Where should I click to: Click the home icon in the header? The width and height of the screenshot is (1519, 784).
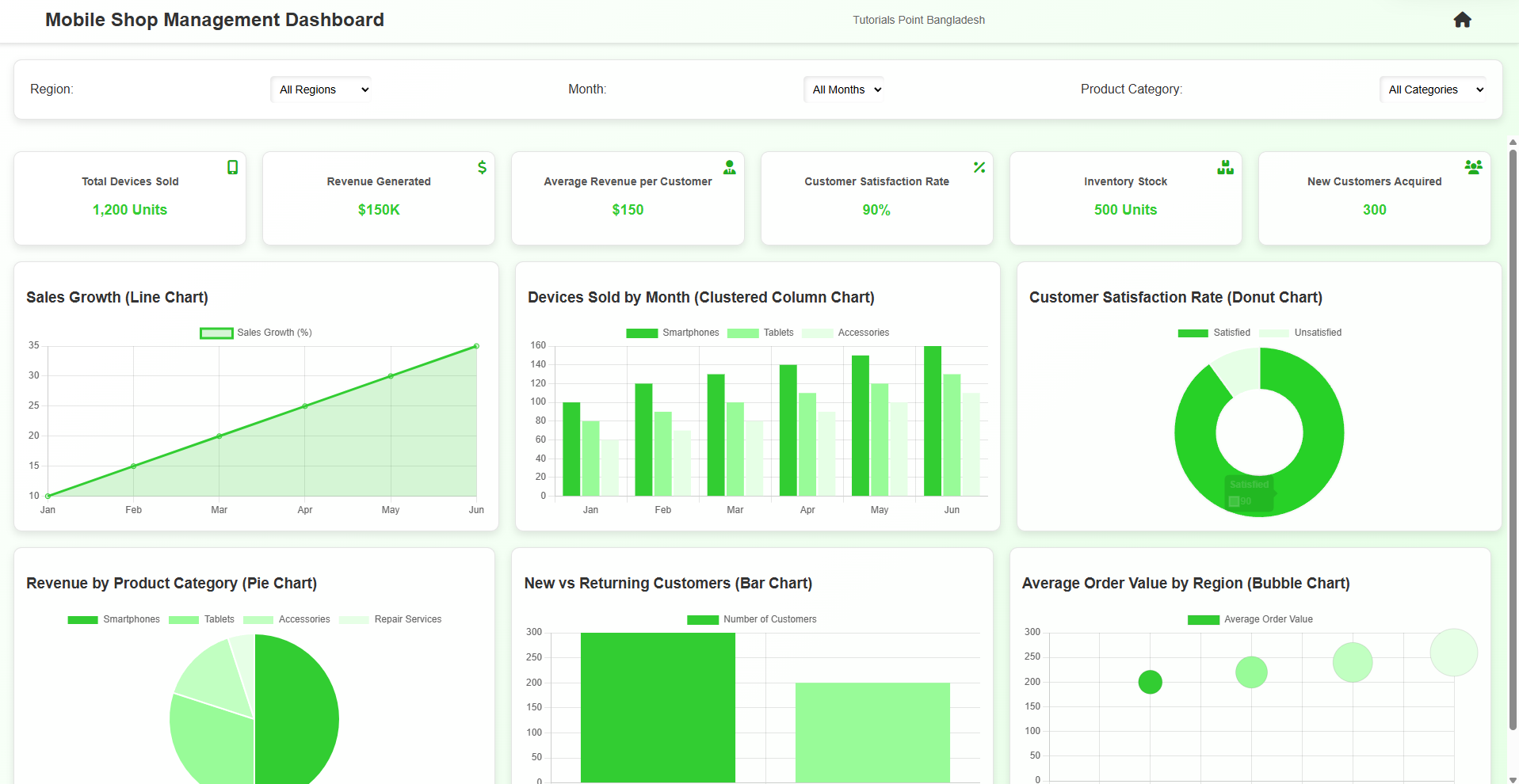pos(1462,20)
